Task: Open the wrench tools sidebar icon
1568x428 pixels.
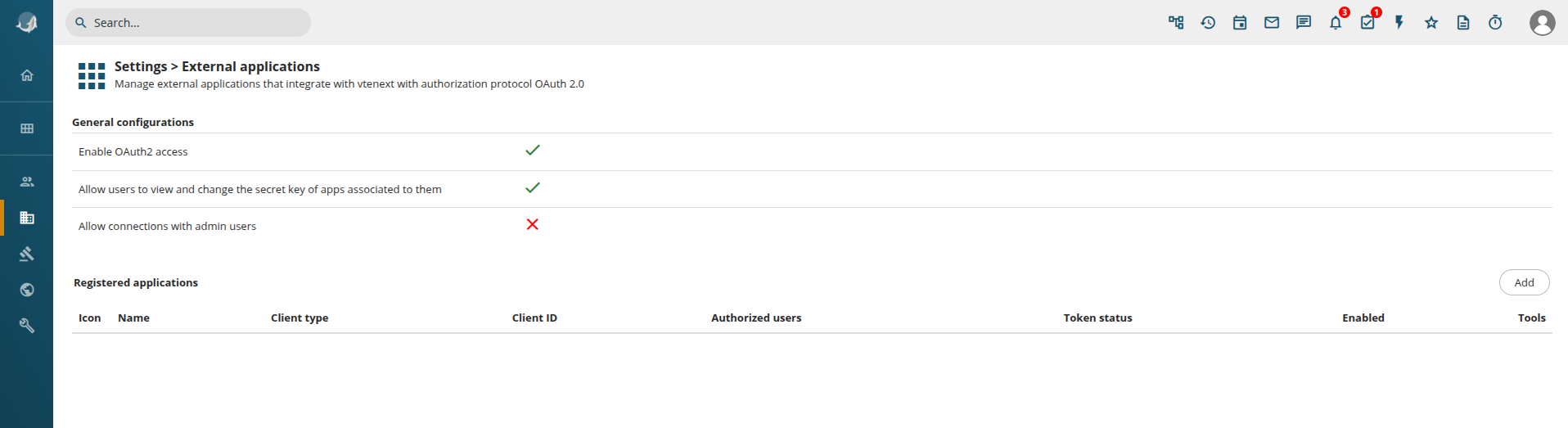Action: pos(27,326)
